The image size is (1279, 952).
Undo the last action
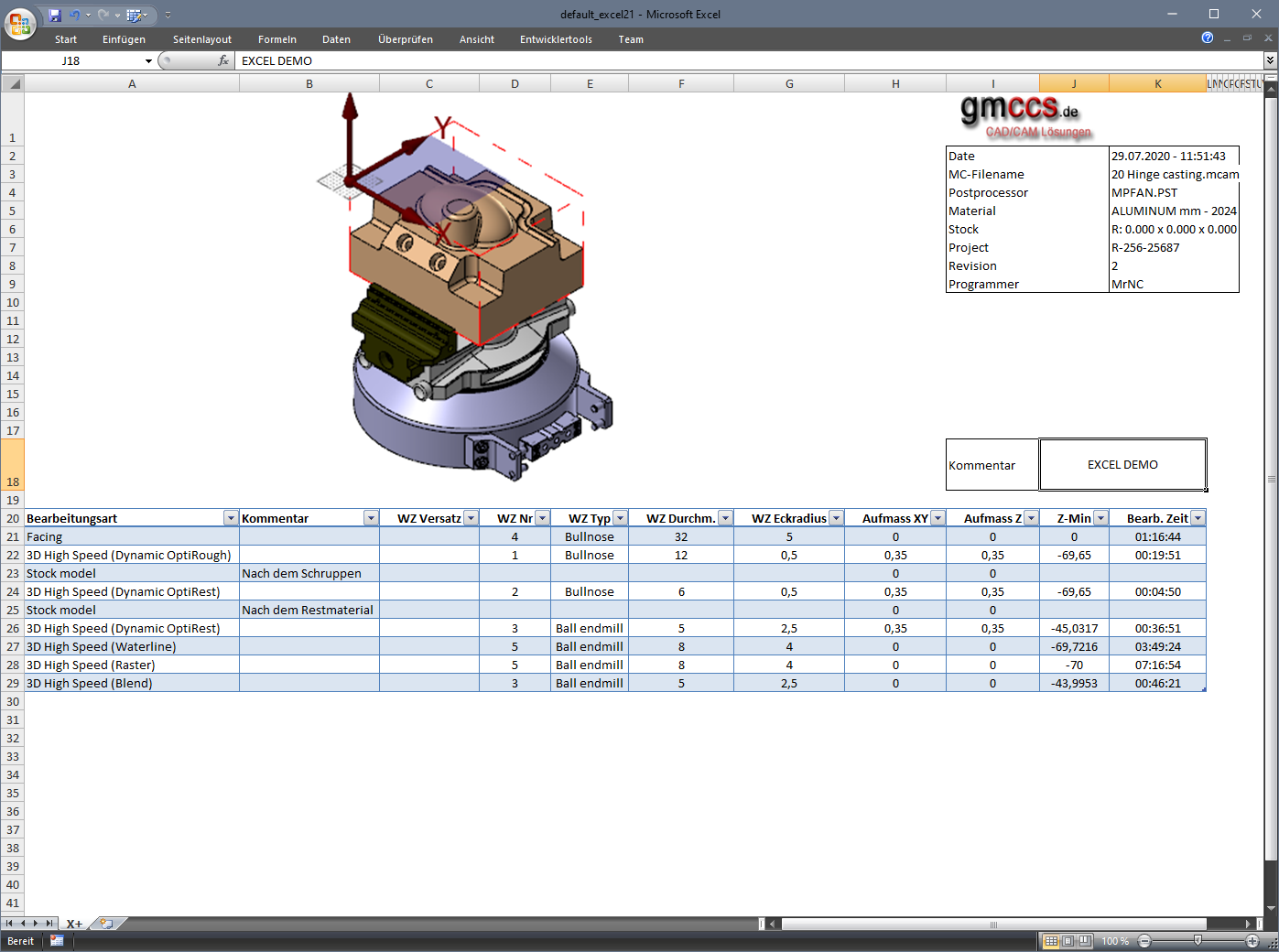pos(74,15)
